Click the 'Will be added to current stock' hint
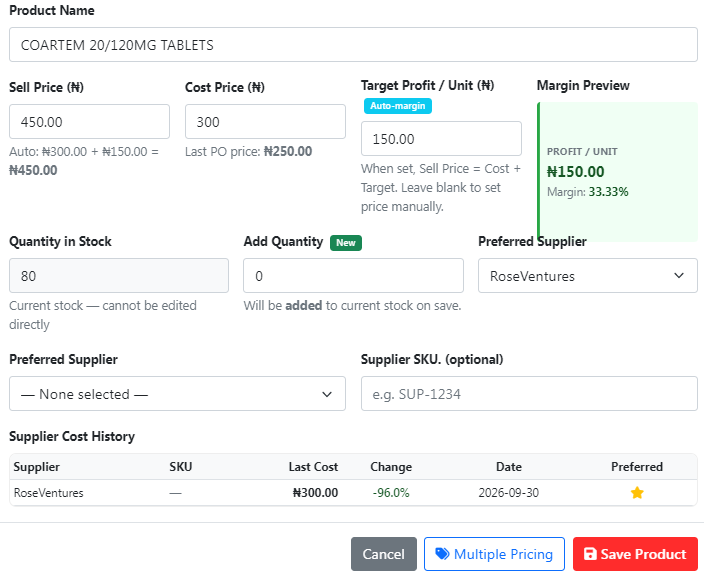Image resolution: width=704 pixels, height=574 pixels. coord(352,305)
